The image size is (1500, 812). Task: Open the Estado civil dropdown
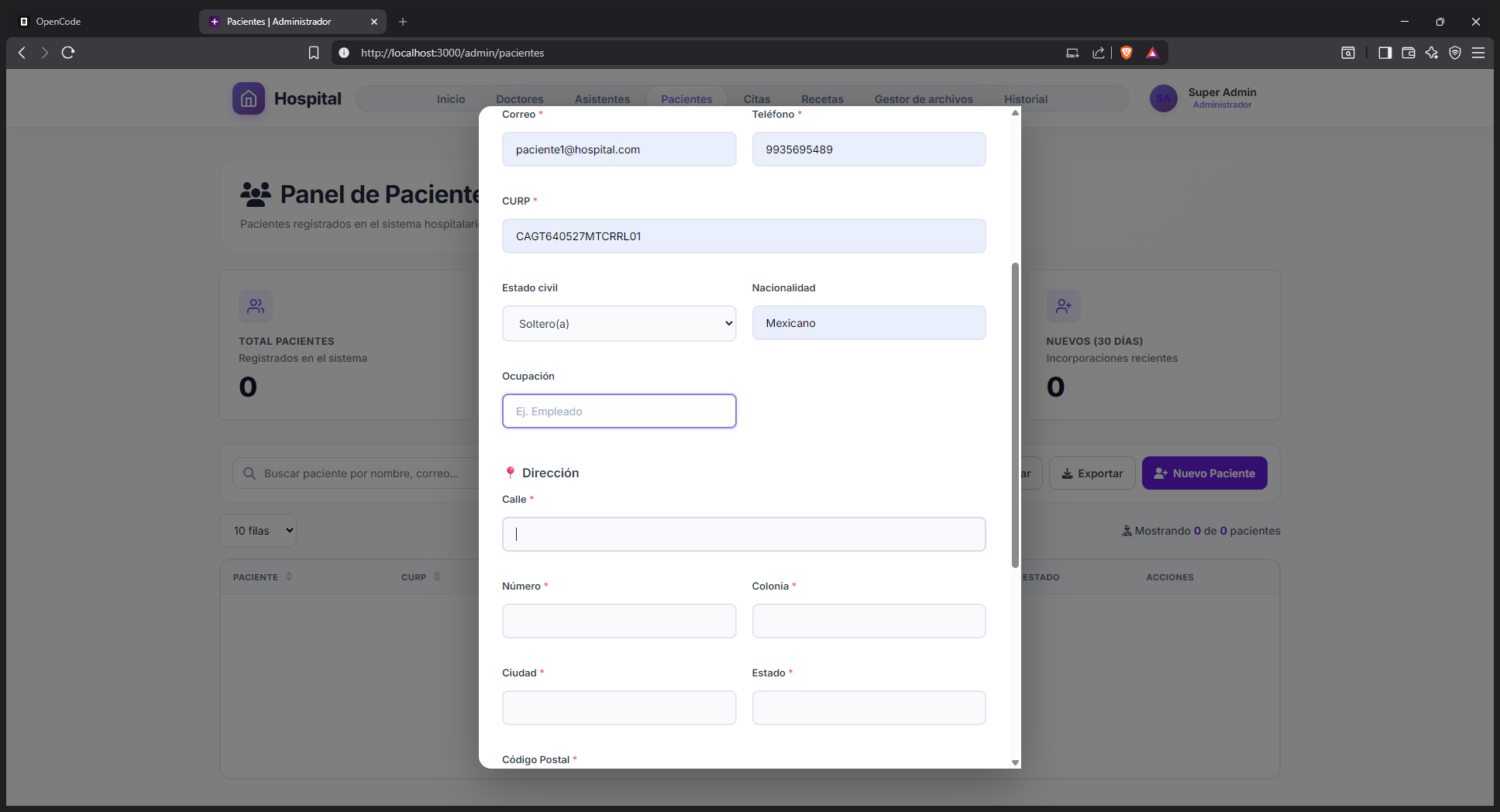pyautogui.click(x=619, y=323)
